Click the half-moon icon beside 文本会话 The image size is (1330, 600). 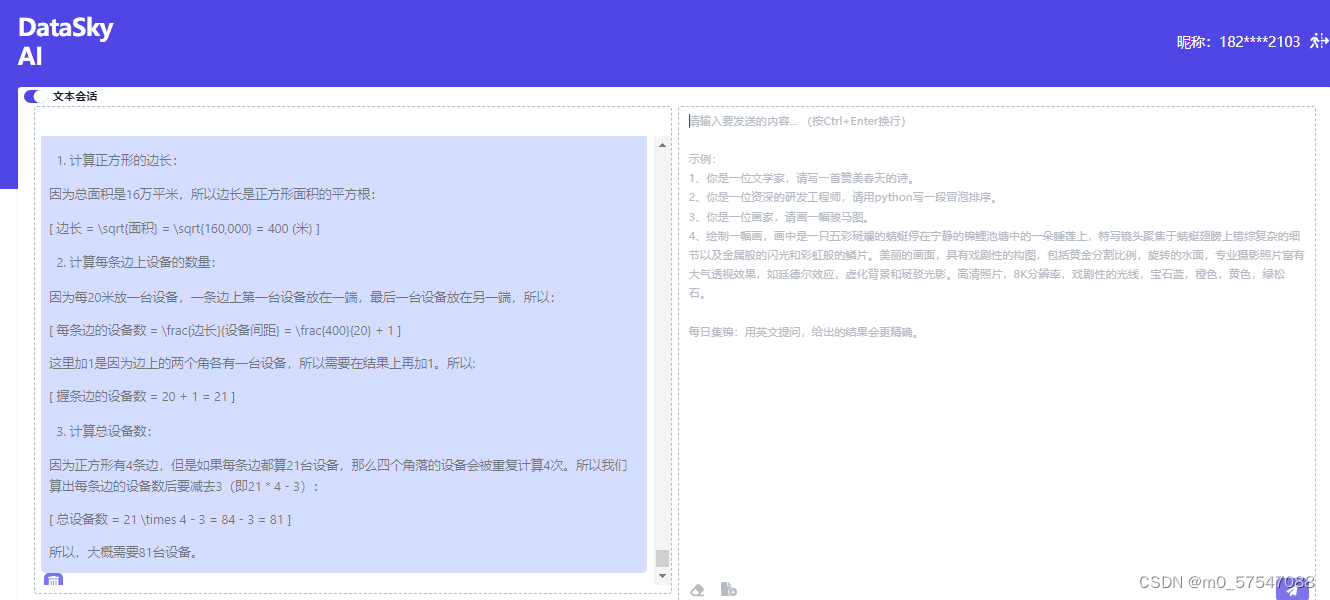coord(33,95)
